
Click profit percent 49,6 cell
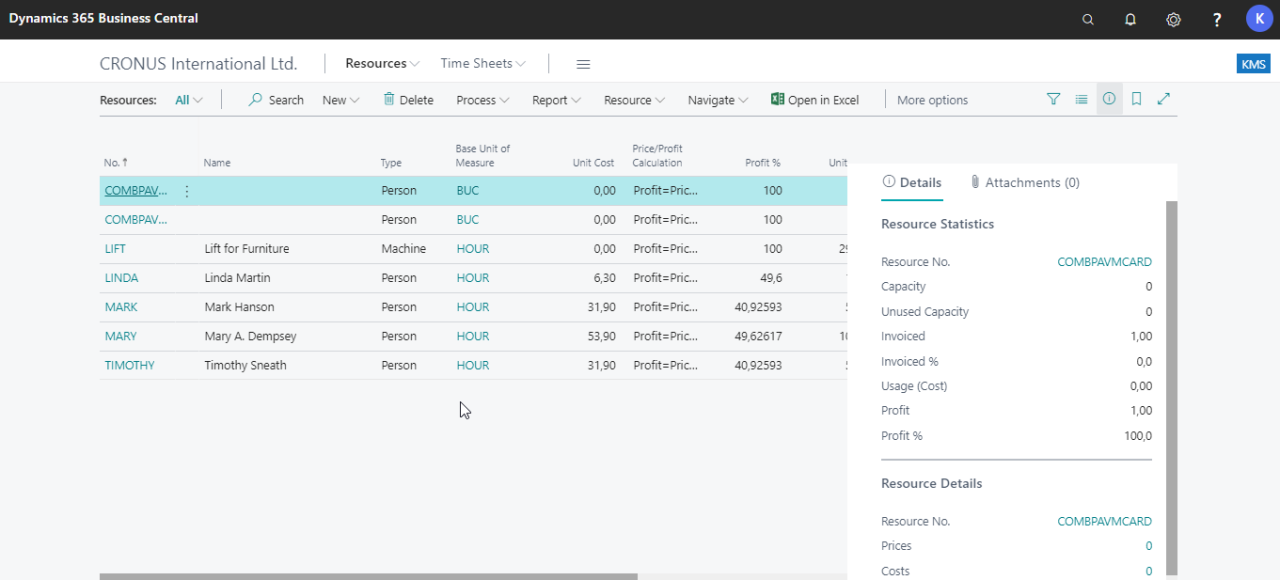click(772, 278)
